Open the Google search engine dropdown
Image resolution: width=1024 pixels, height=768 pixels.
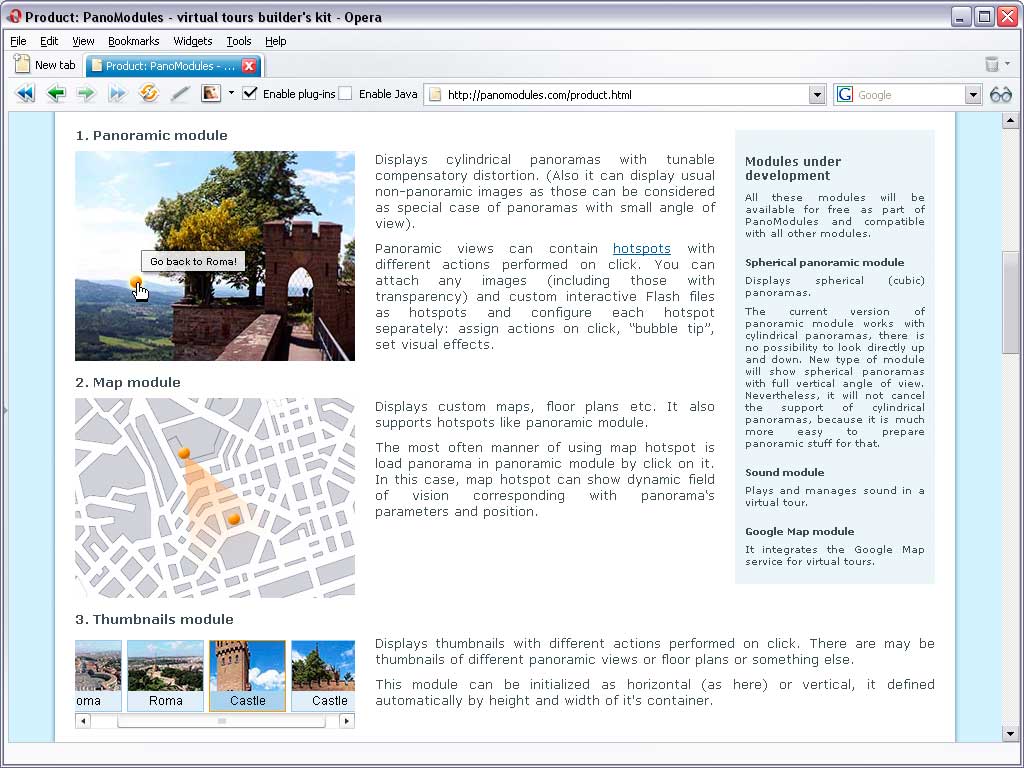tap(972, 95)
